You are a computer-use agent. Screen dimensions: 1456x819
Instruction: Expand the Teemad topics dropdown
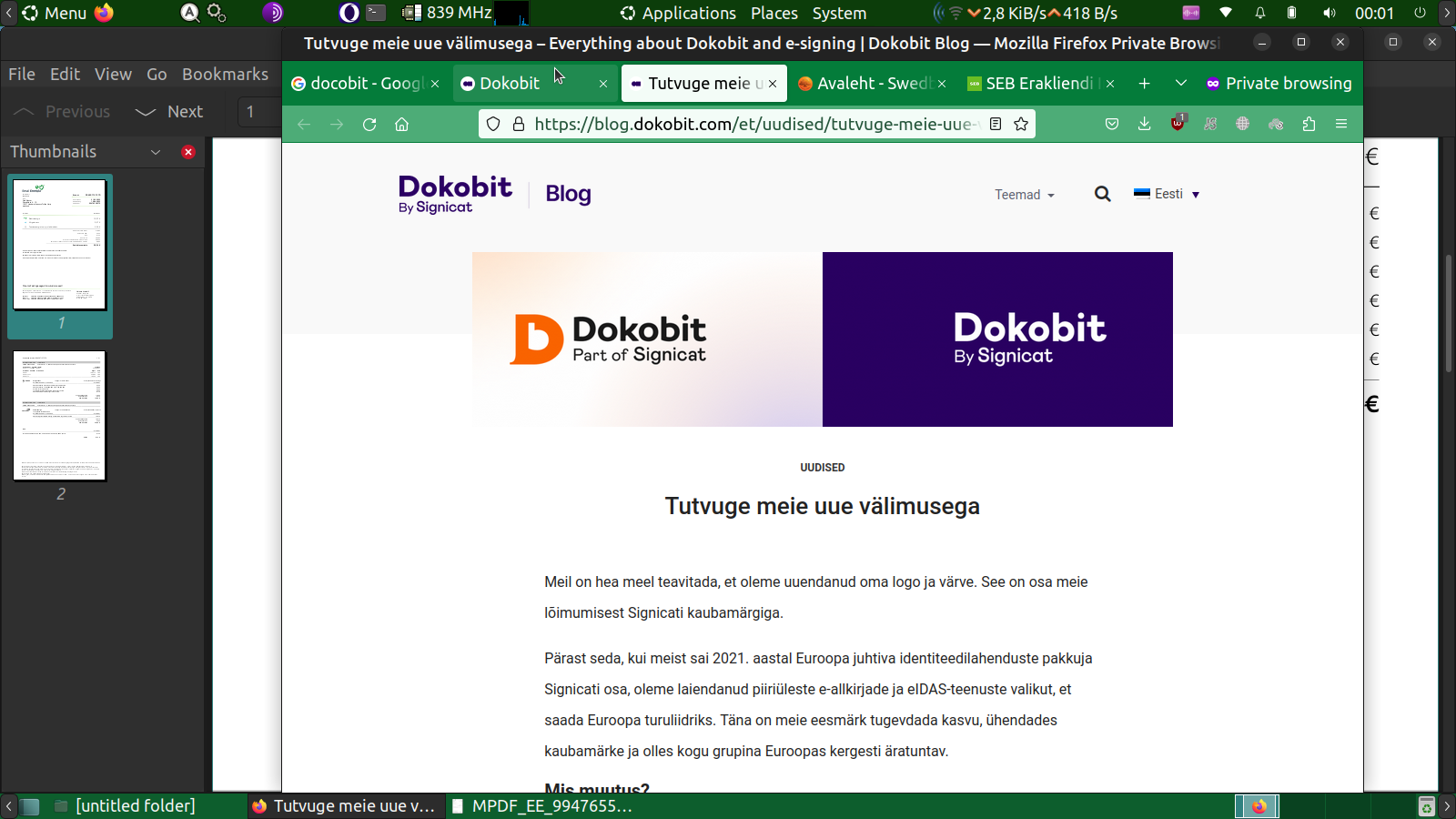[x=1025, y=195]
